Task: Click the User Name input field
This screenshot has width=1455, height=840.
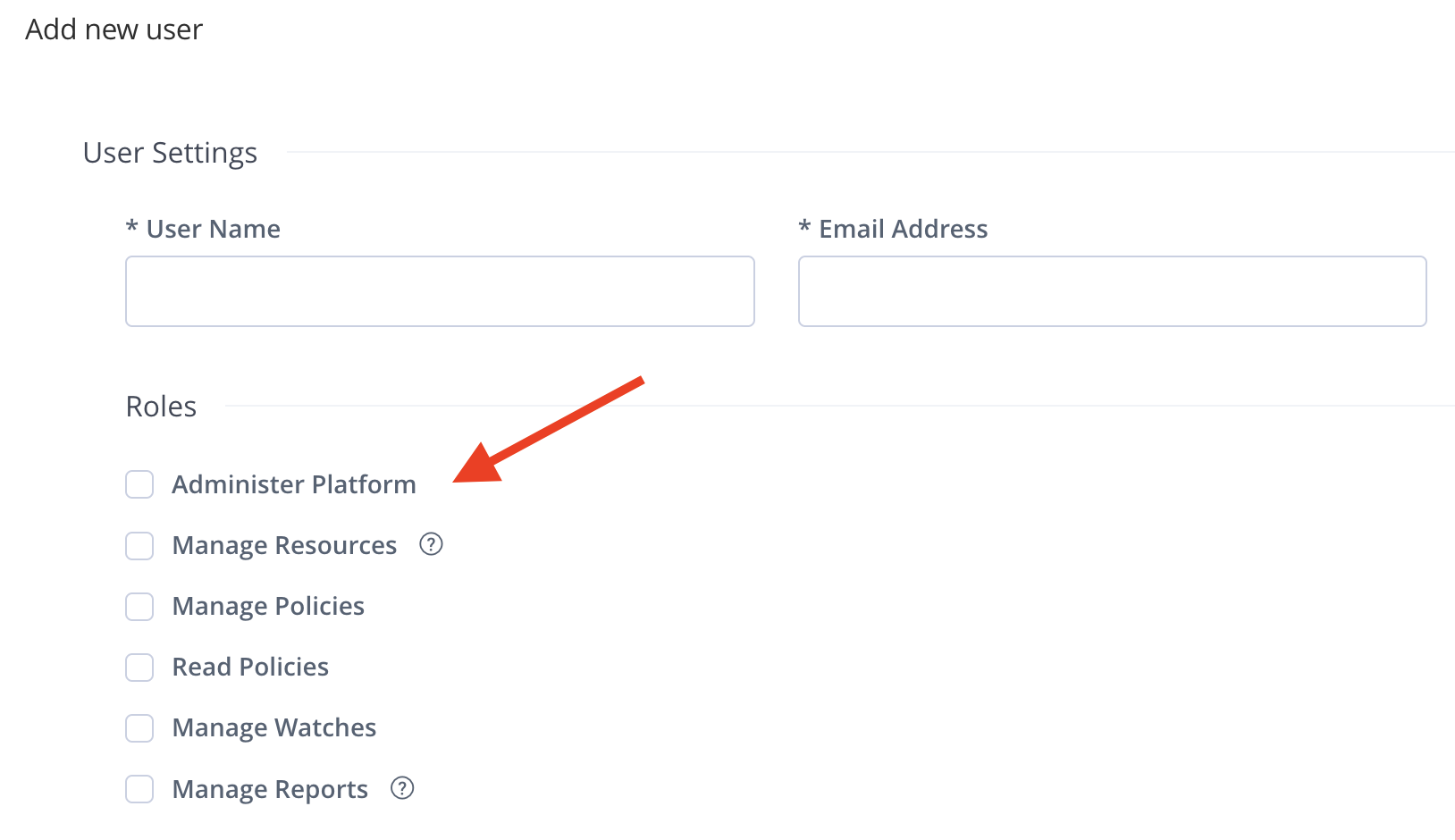Action: (x=440, y=291)
